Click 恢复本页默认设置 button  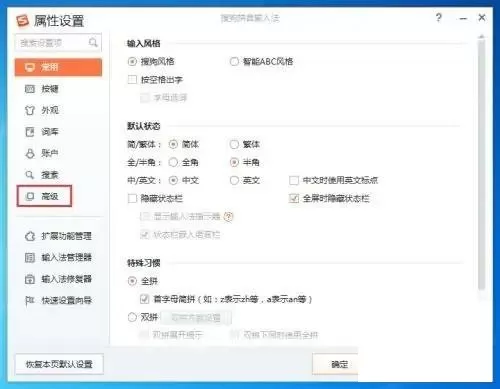pyautogui.click(x=59, y=364)
